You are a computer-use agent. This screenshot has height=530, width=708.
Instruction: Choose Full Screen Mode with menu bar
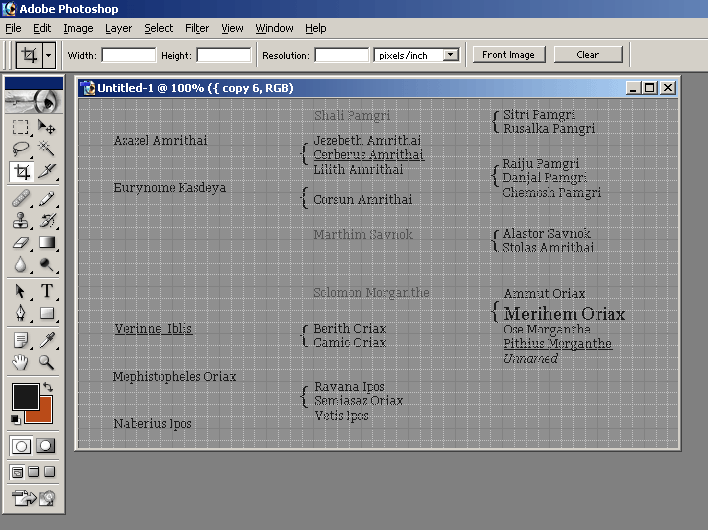(33, 472)
